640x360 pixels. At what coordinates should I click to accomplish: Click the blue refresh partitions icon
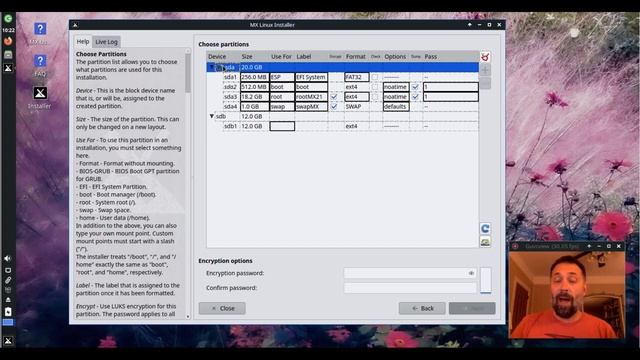point(485,229)
